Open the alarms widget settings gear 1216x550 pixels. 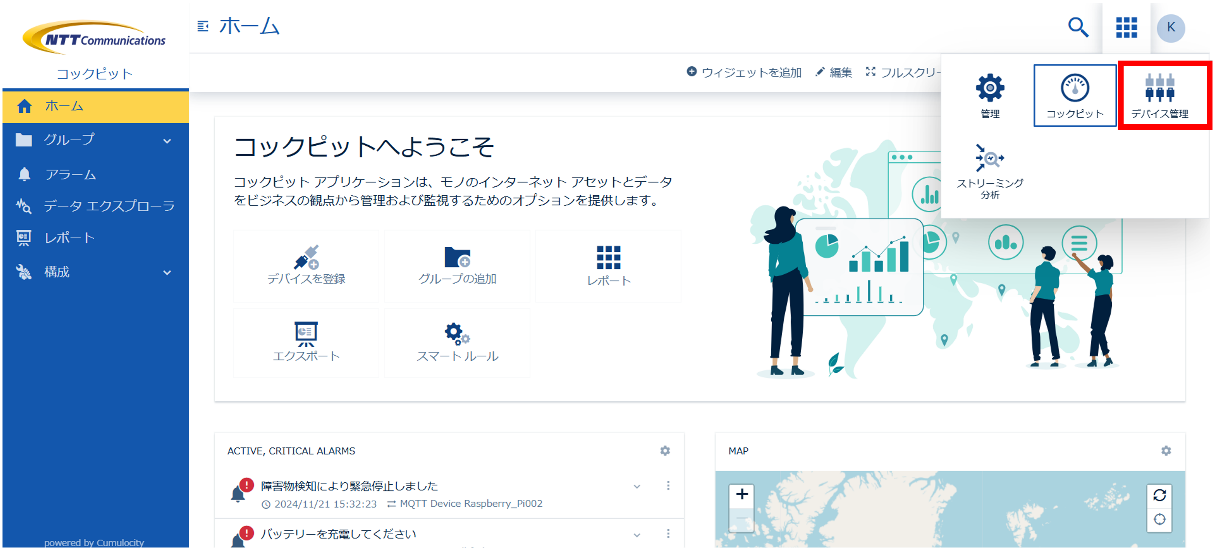(665, 451)
